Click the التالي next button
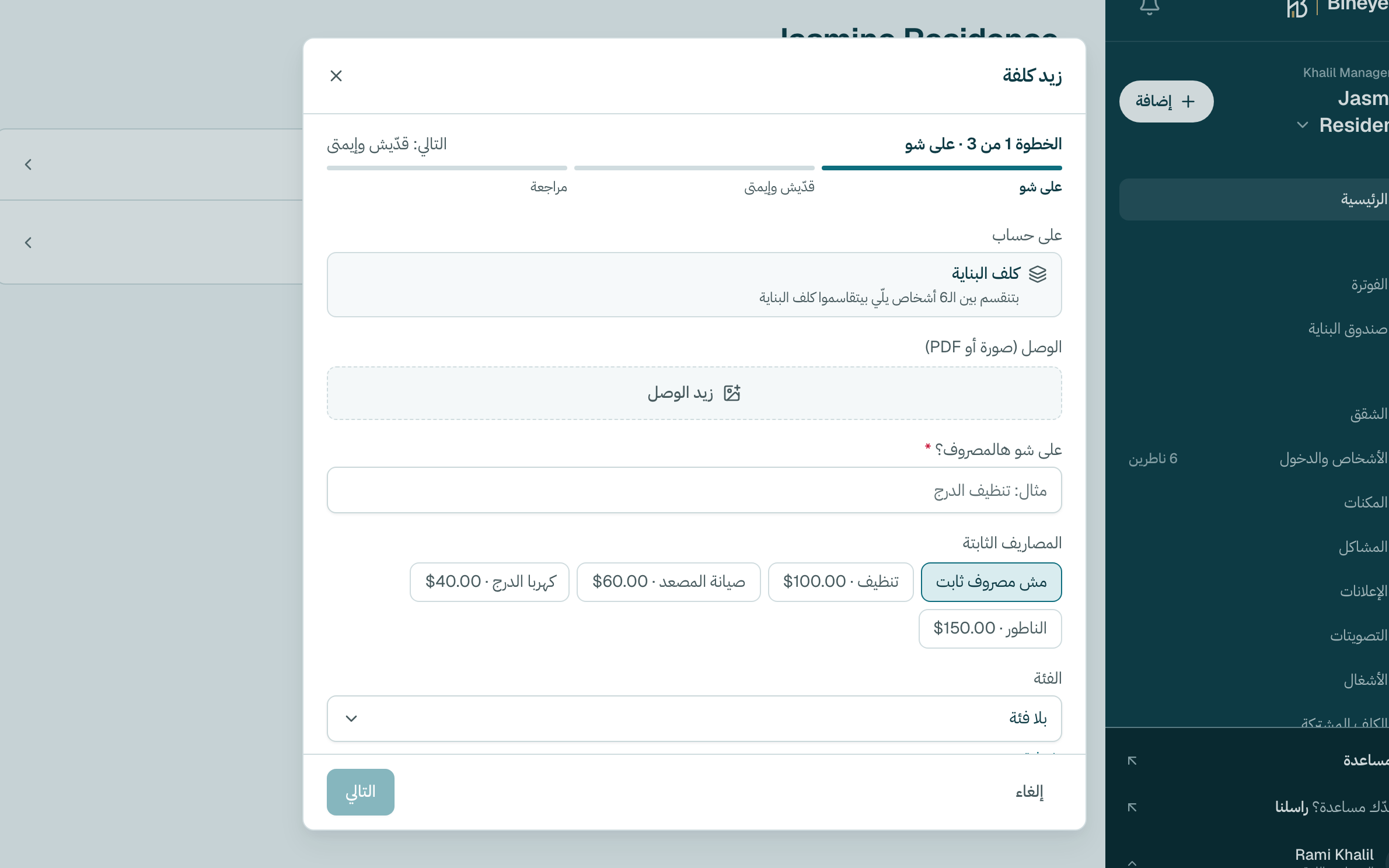Viewport: 1389px width, 868px height. pos(360,792)
